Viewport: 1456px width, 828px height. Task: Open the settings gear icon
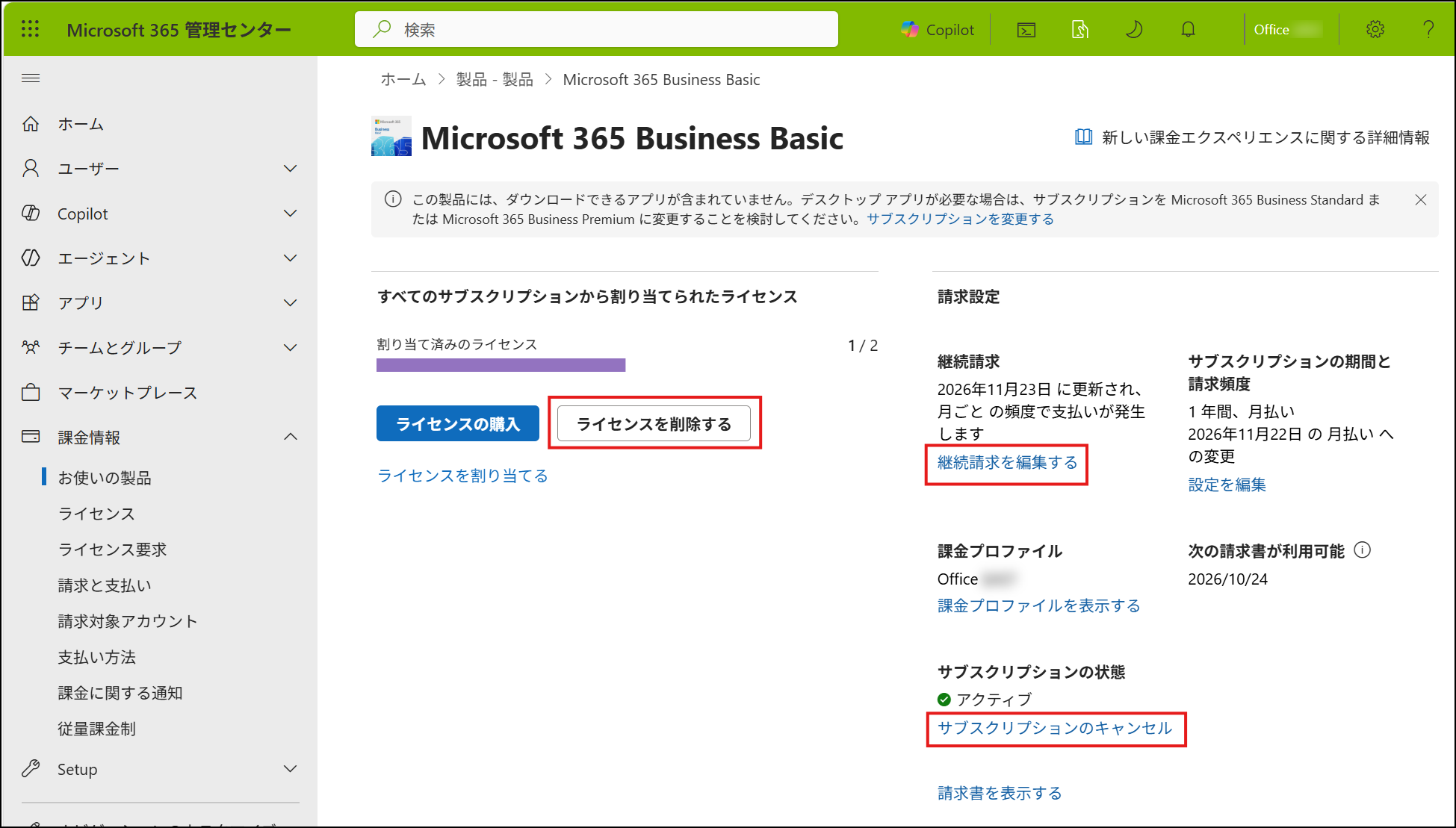(x=1375, y=30)
